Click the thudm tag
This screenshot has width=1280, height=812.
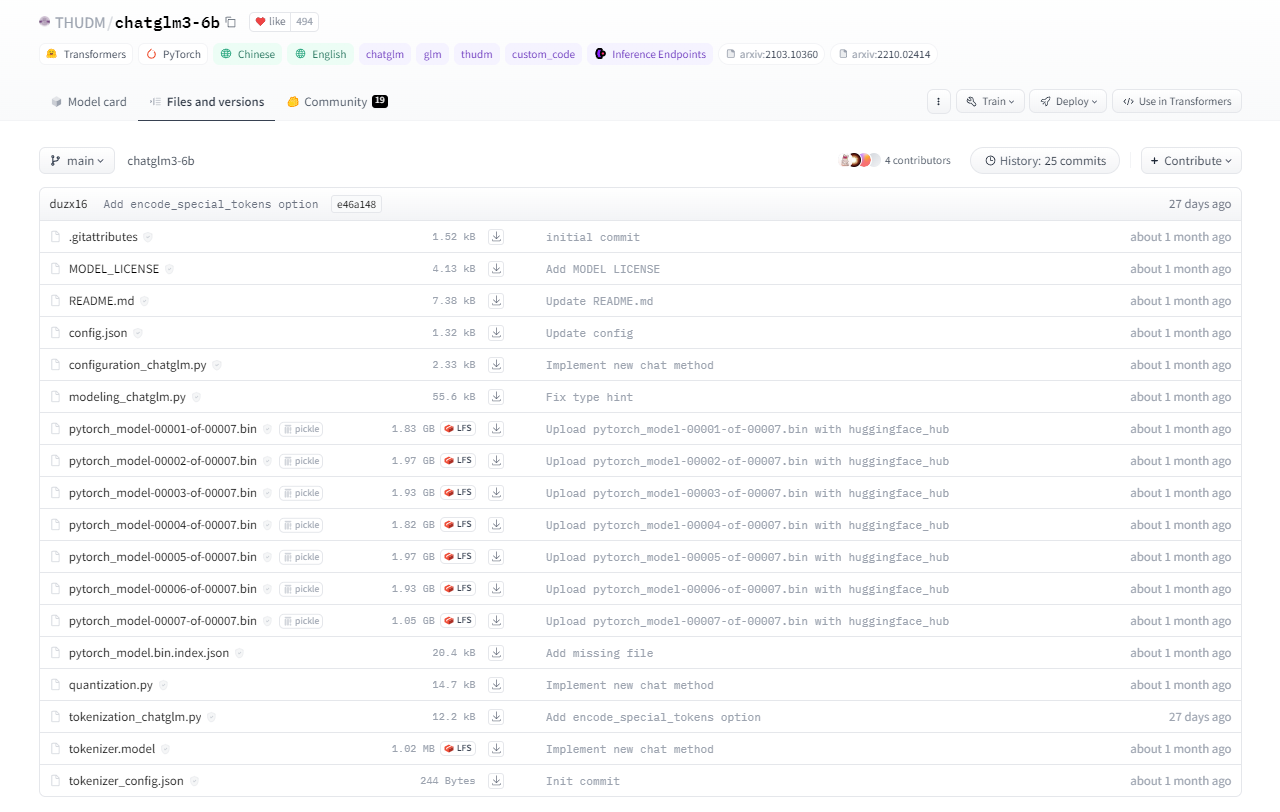476,54
